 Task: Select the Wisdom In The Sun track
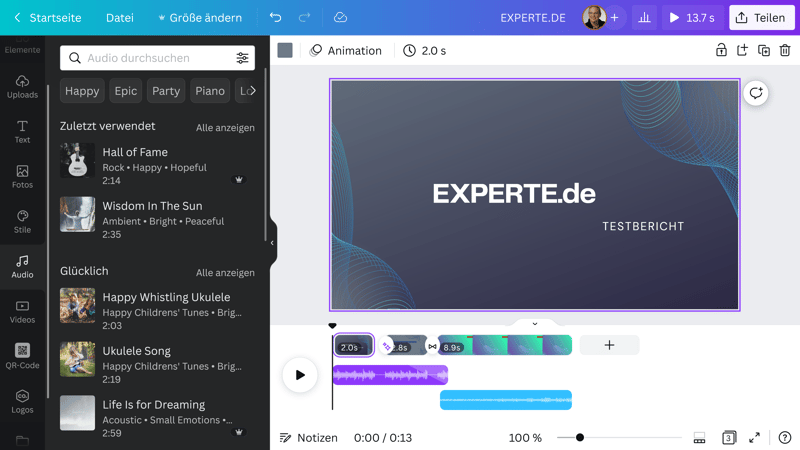coord(157,219)
